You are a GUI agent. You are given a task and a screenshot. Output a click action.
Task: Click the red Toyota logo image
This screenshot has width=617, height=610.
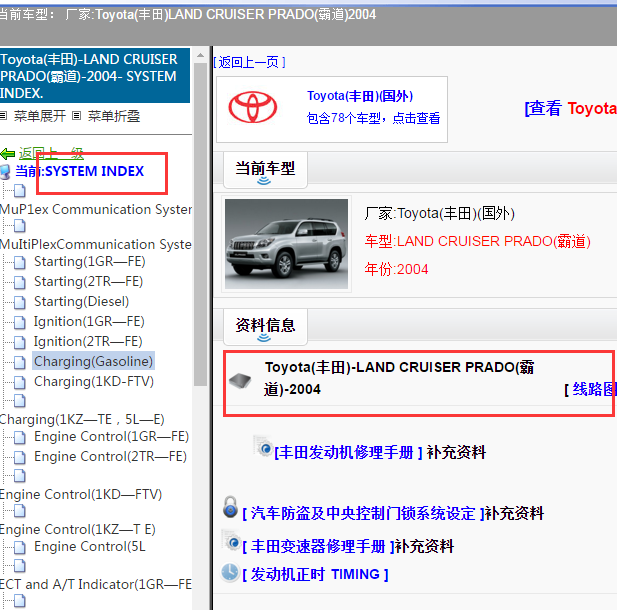[253, 107]
